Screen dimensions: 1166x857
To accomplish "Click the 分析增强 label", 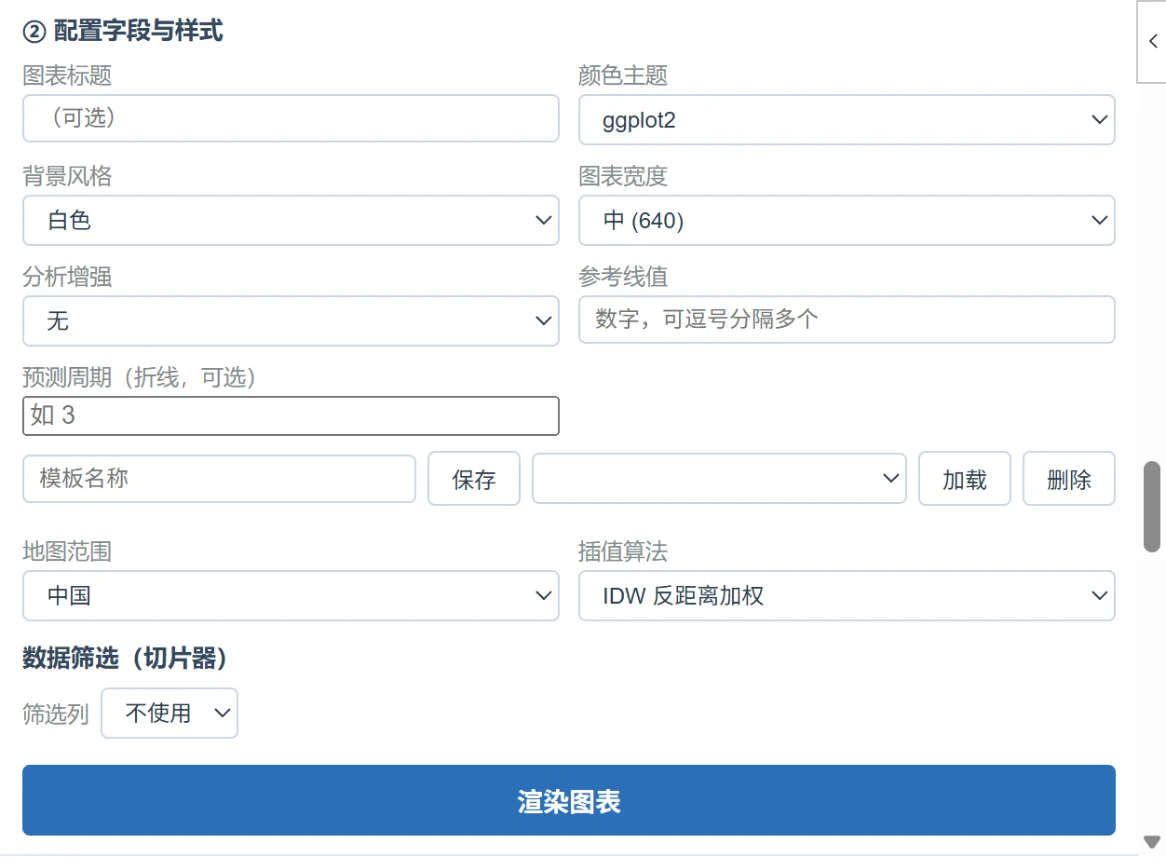I will [x=67, y=277].
